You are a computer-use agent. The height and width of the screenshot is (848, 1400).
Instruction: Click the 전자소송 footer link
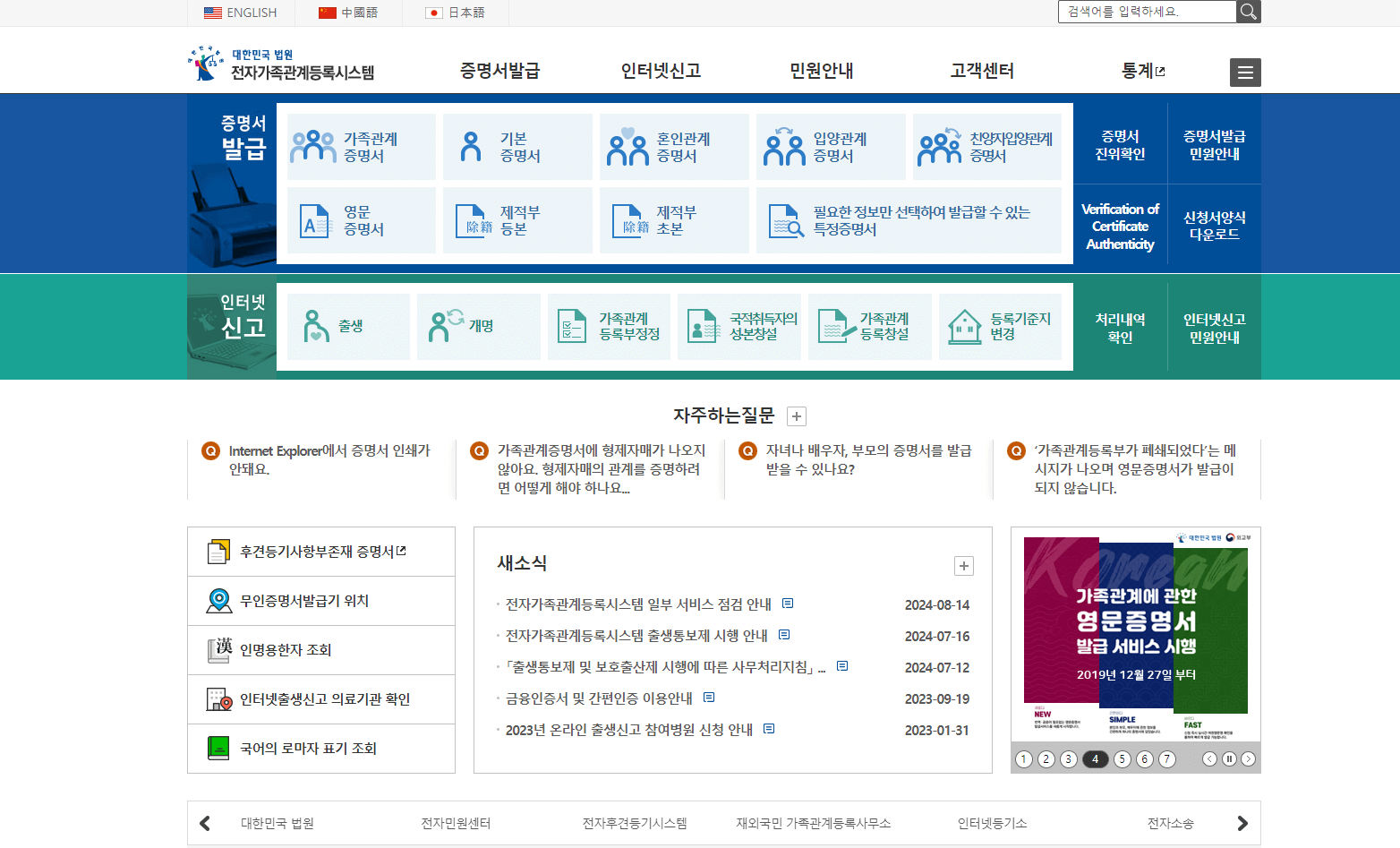[x=1170, y=822]
